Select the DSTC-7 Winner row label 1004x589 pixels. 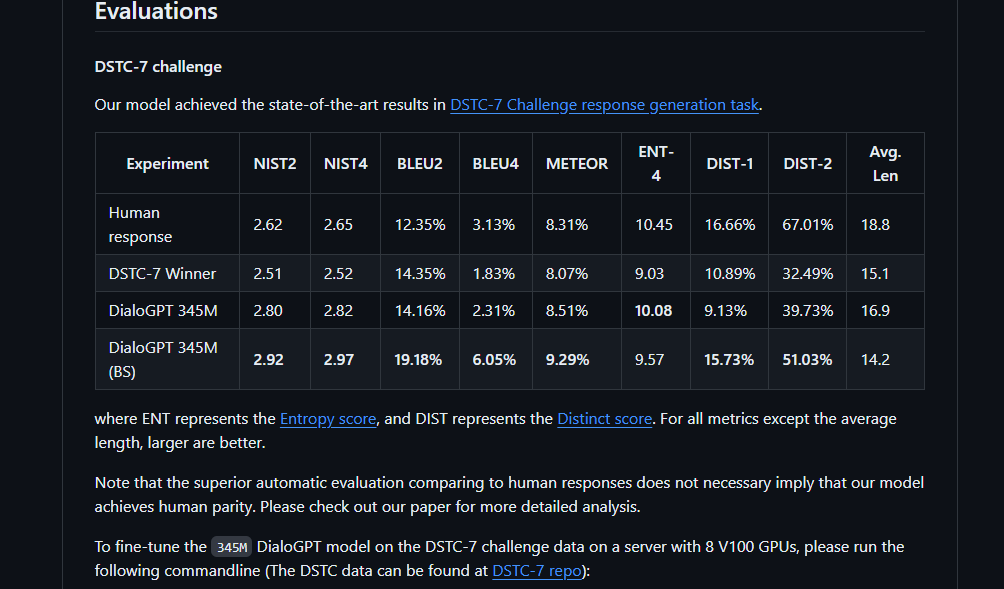point(162,274)
